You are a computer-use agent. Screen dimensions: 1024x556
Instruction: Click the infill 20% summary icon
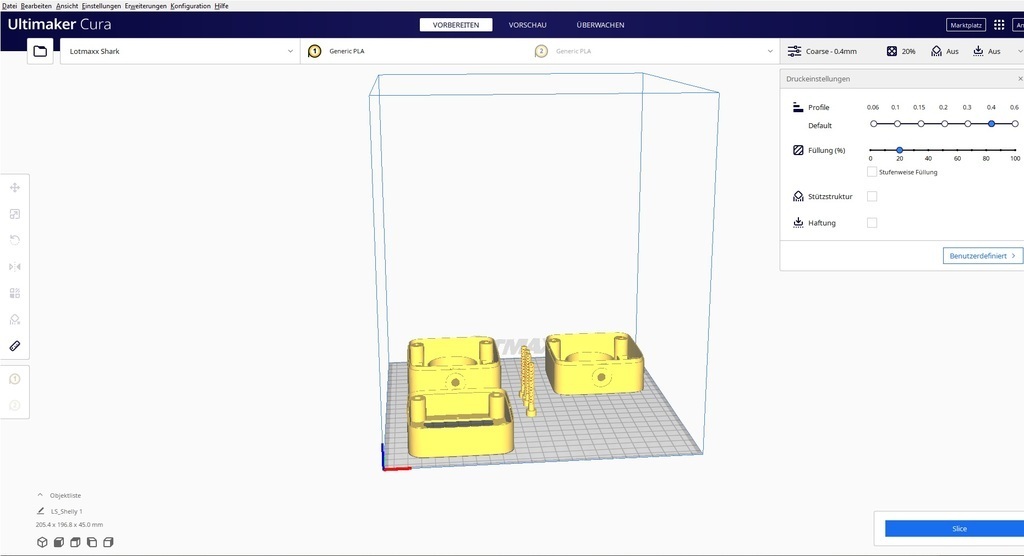891,51
